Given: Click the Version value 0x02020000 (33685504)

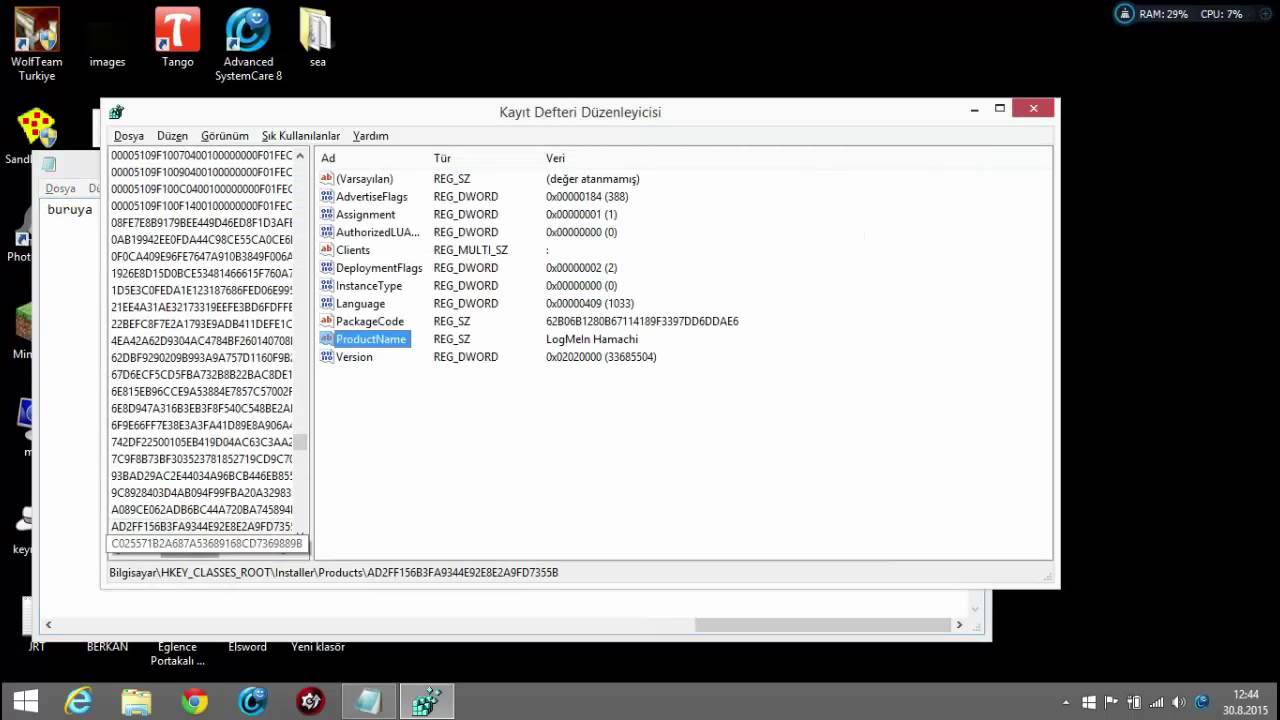Looking at the screenshot, I should pos(601,357).
